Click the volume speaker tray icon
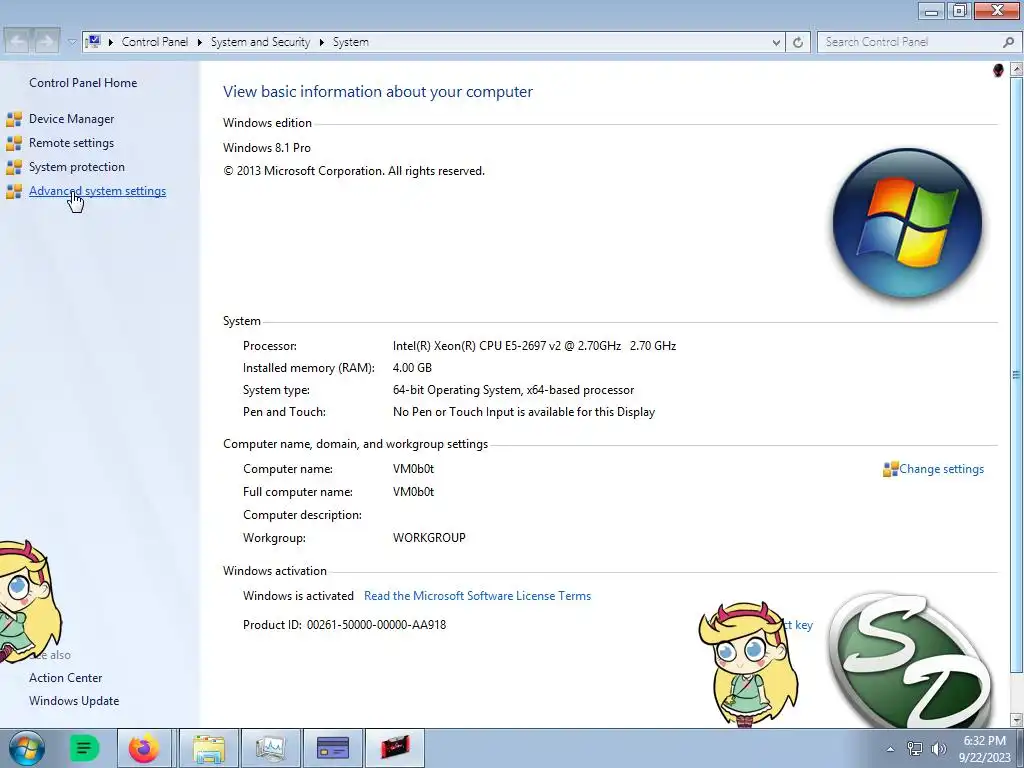The image size is (1024, 768). (x=939, y=749)
